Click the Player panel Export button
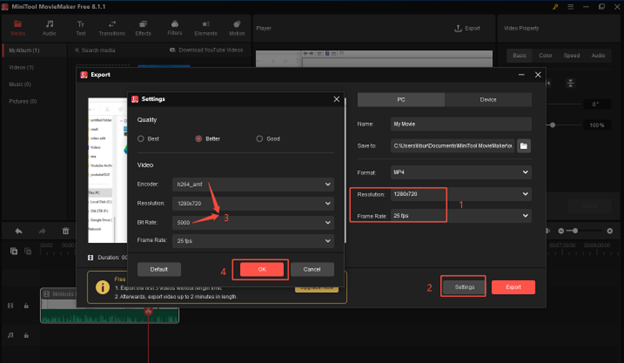624x363 pixels. 467,28
